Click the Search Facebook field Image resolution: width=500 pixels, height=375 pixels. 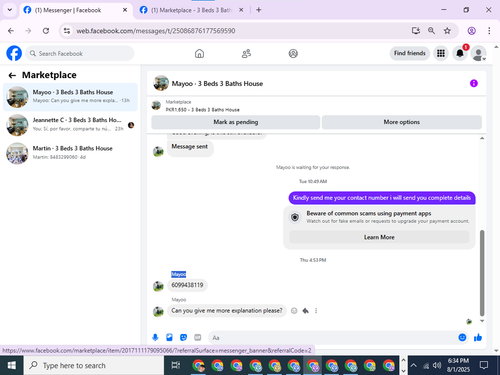point(80,53)
